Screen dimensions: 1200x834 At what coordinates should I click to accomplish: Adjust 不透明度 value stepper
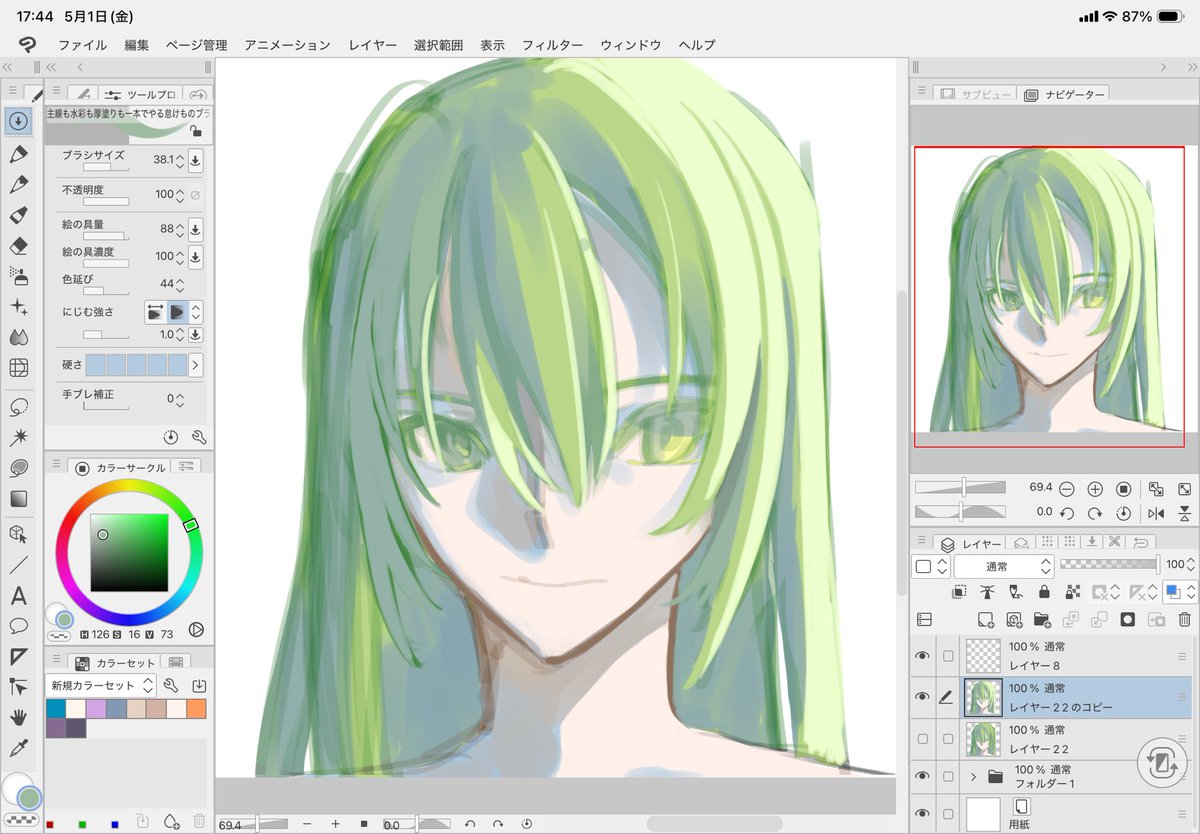coord(180,194)
